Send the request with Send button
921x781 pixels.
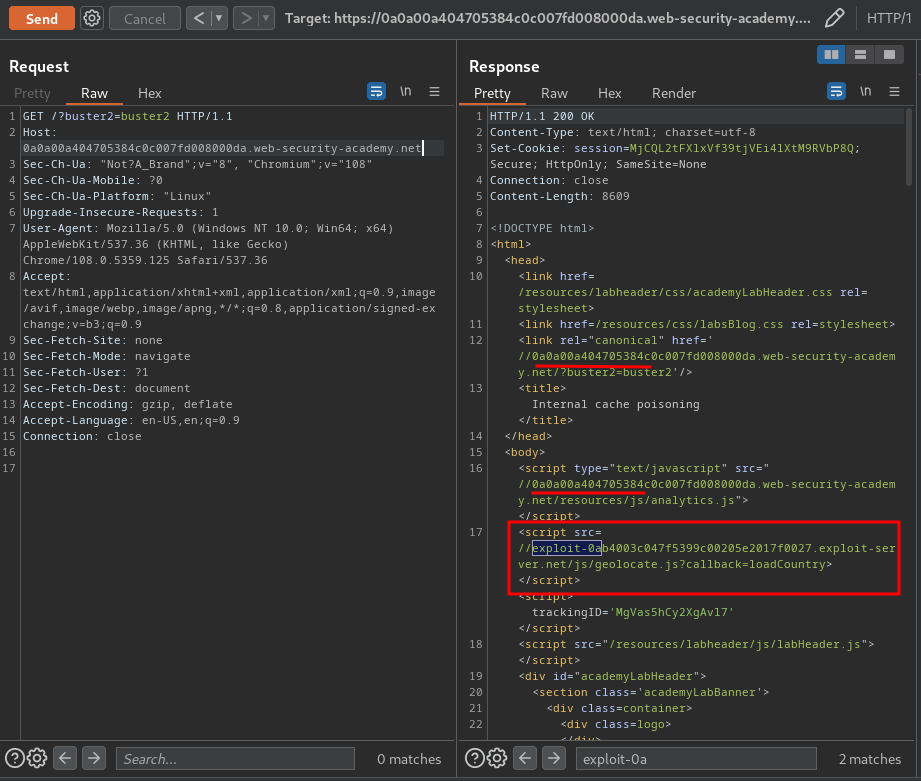(42, 19)
